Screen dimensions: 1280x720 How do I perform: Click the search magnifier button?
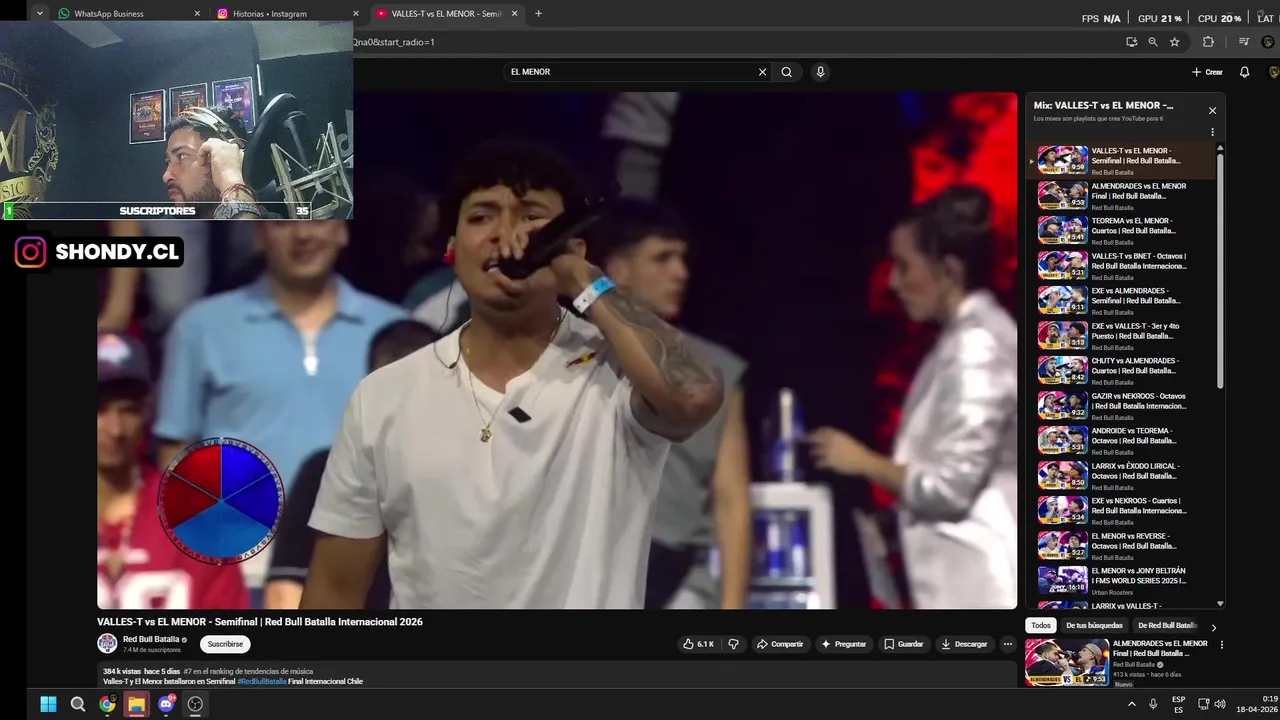[787, 72]
